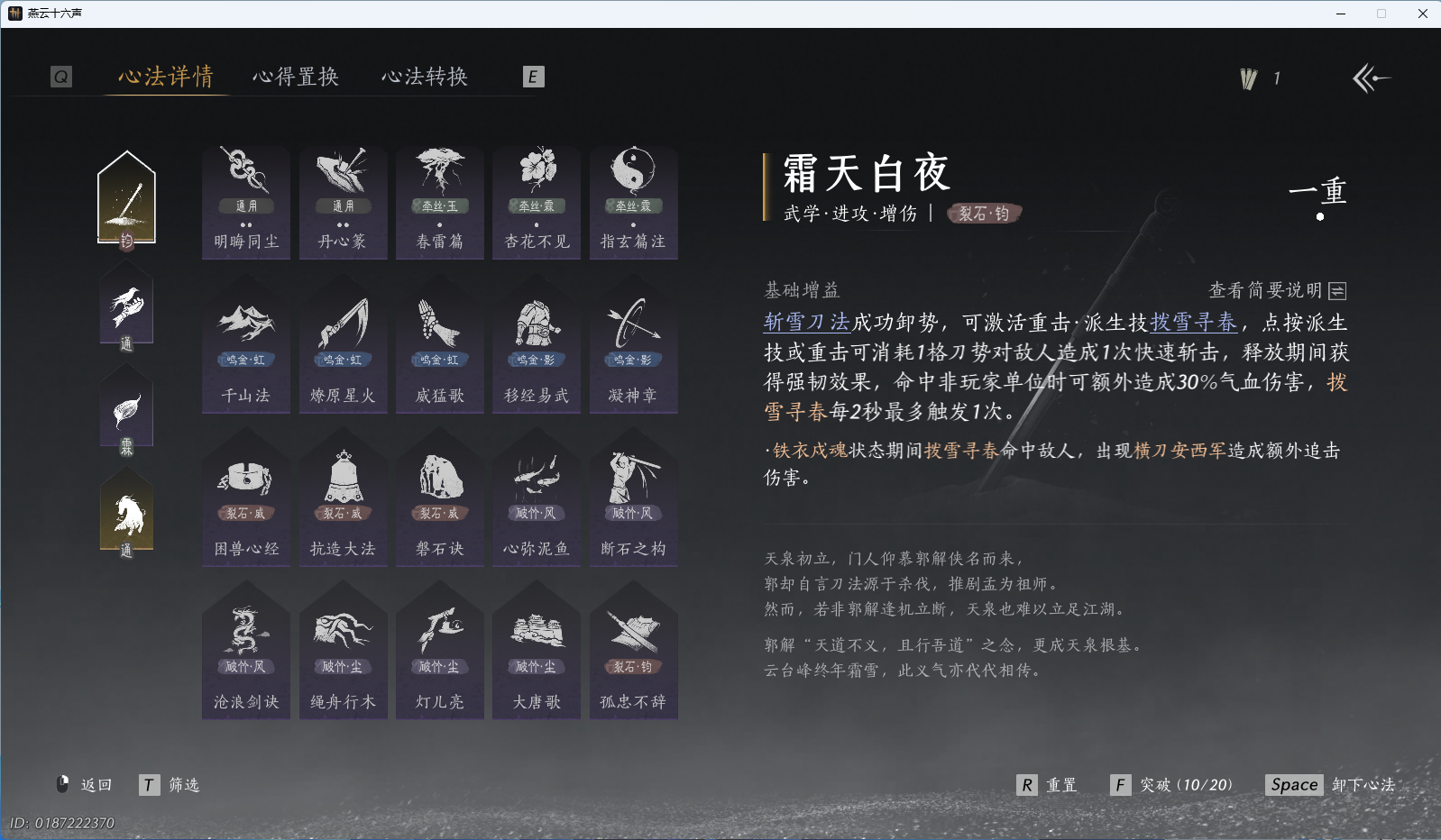
Task: Click the currency token icon at top right
Action: pos(1249,79)
